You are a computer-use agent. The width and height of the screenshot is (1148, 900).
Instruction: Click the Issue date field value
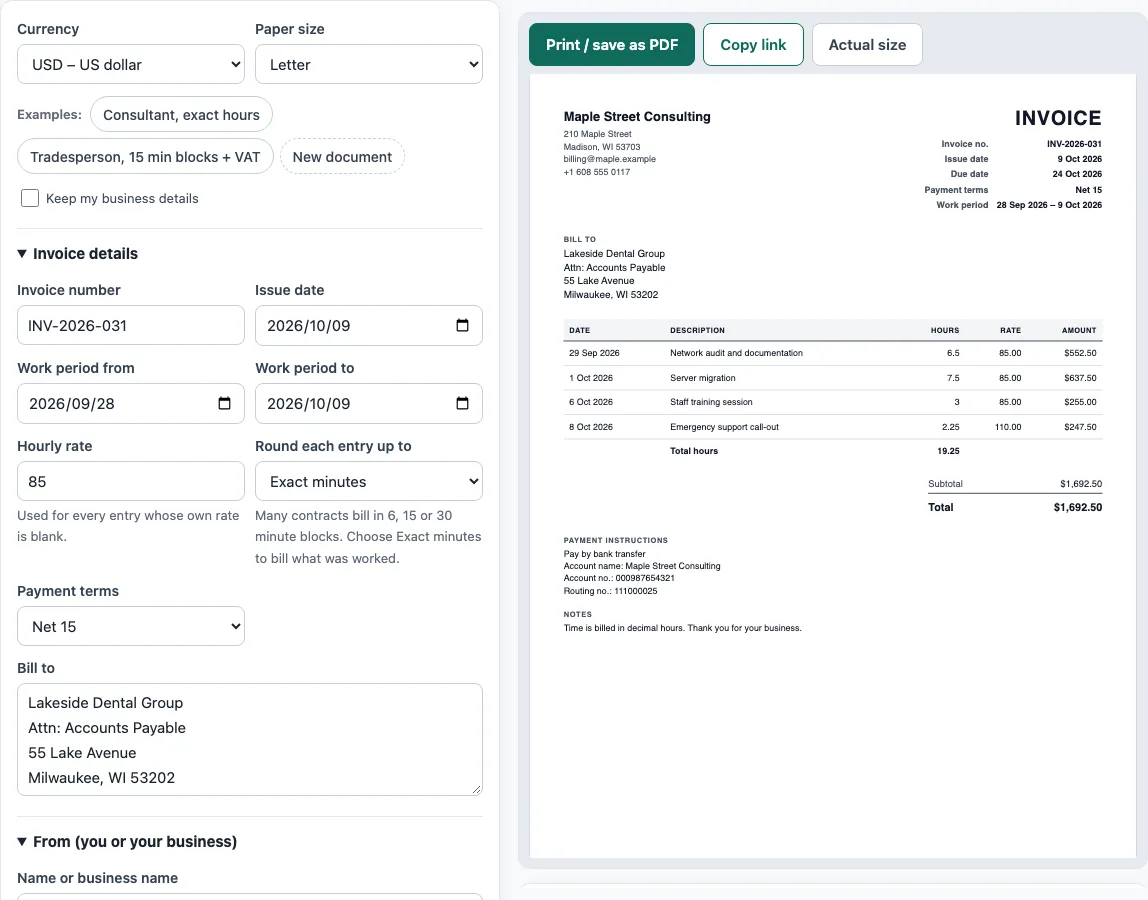click(x=308, y=326)
